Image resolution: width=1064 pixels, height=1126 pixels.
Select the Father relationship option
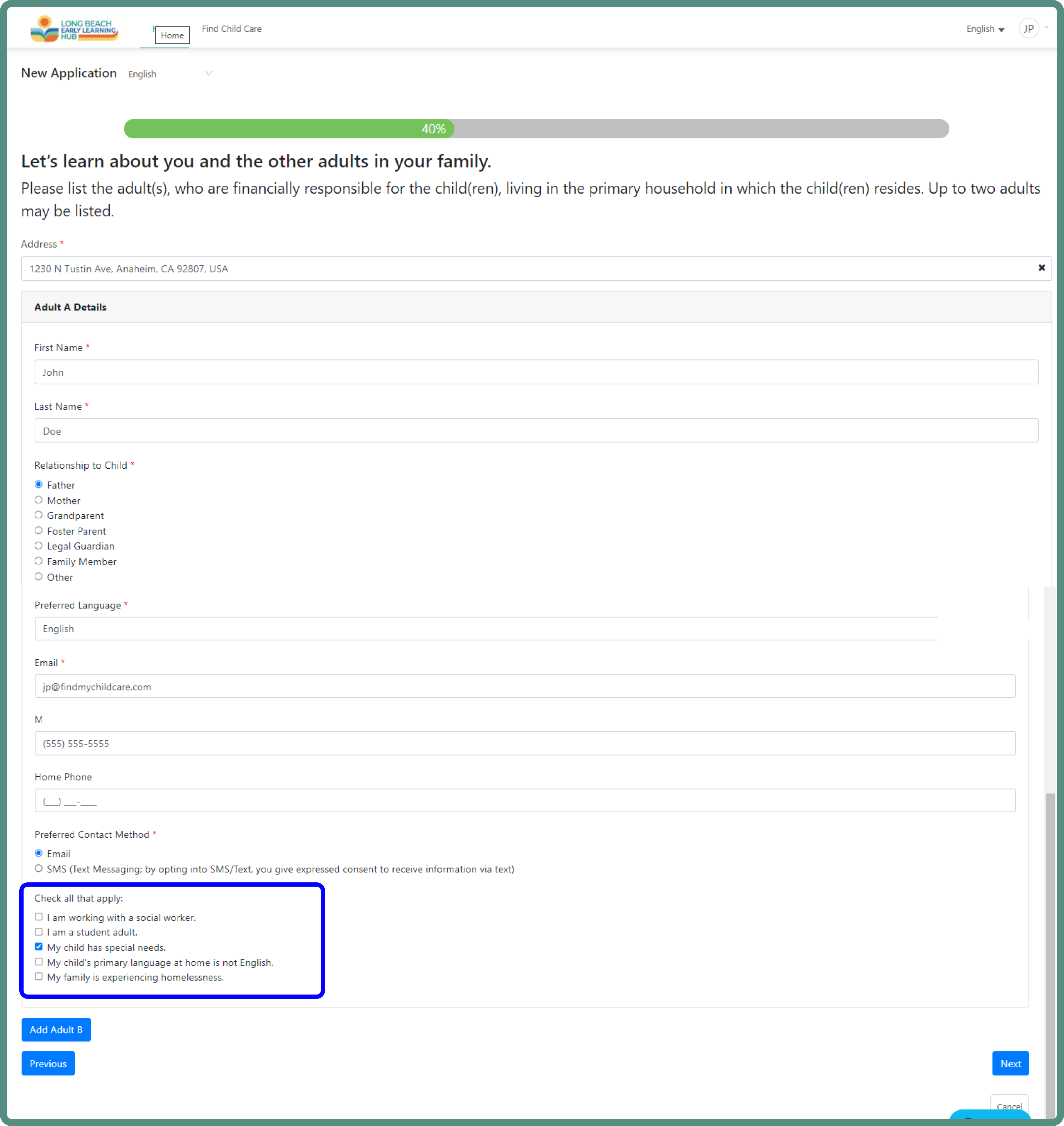tap(39, 484)
